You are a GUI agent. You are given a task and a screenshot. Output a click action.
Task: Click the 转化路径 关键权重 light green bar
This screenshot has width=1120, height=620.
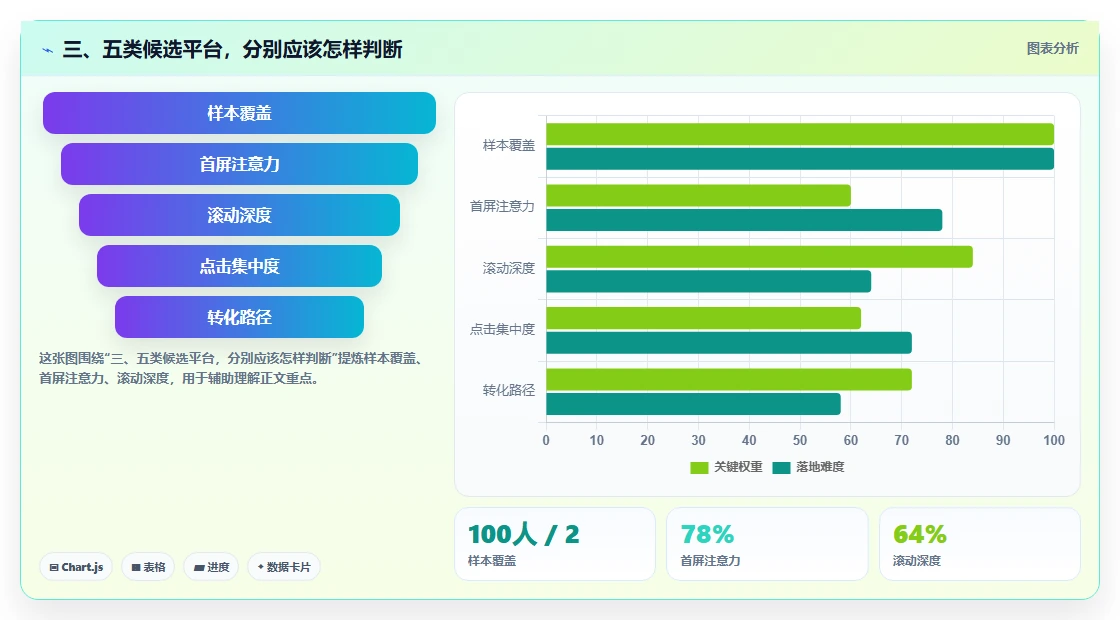[x=729, y=379]
